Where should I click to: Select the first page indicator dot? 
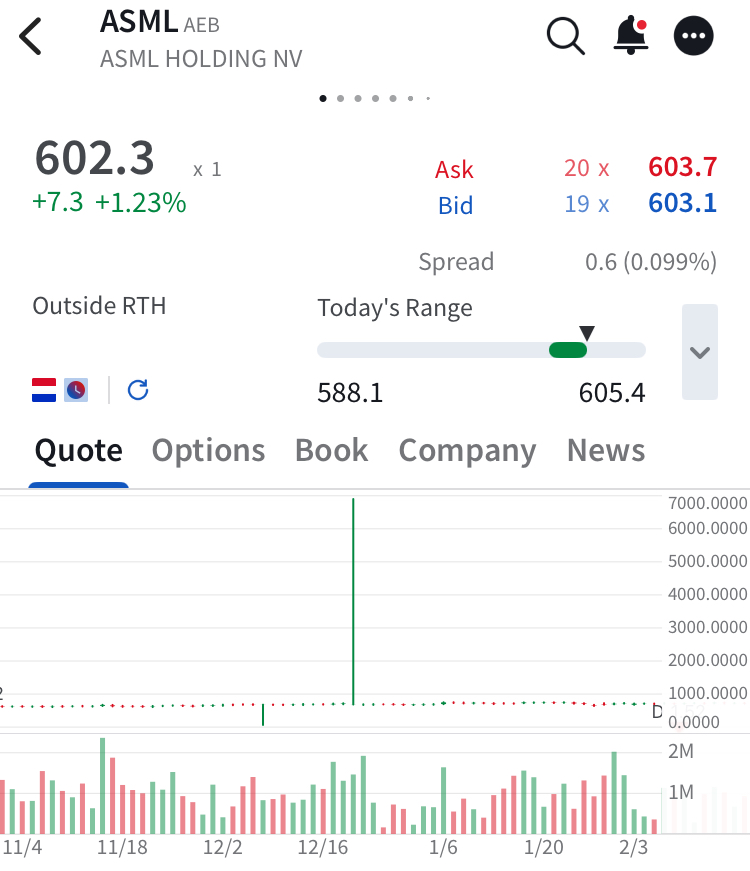click(323, 98)
